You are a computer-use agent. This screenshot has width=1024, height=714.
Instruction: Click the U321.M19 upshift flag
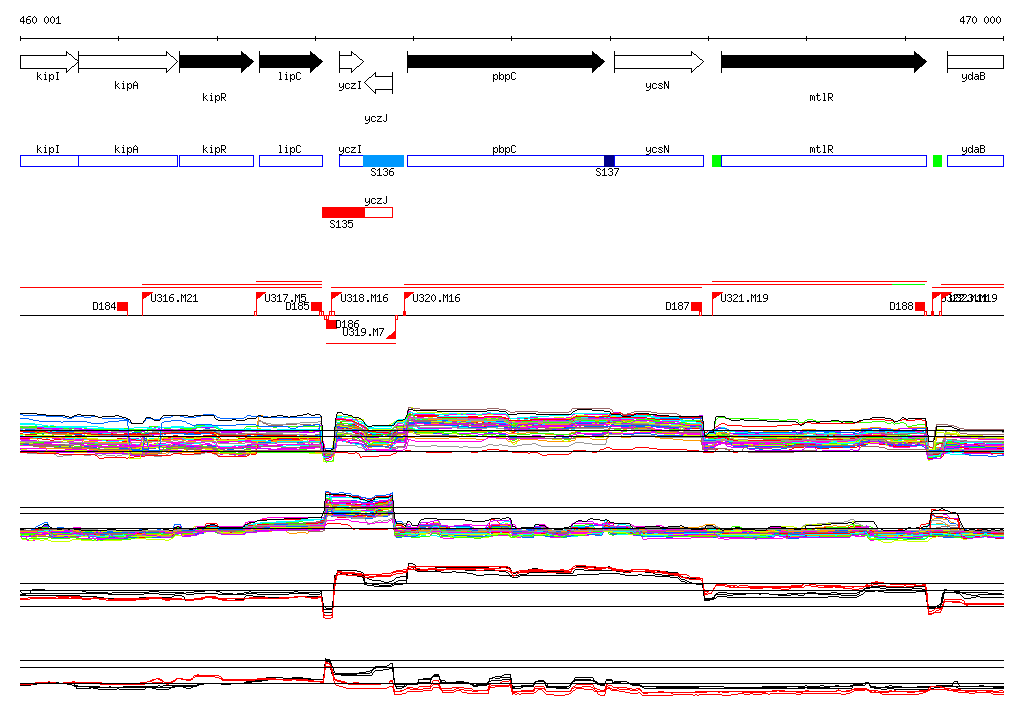(716, 297)
